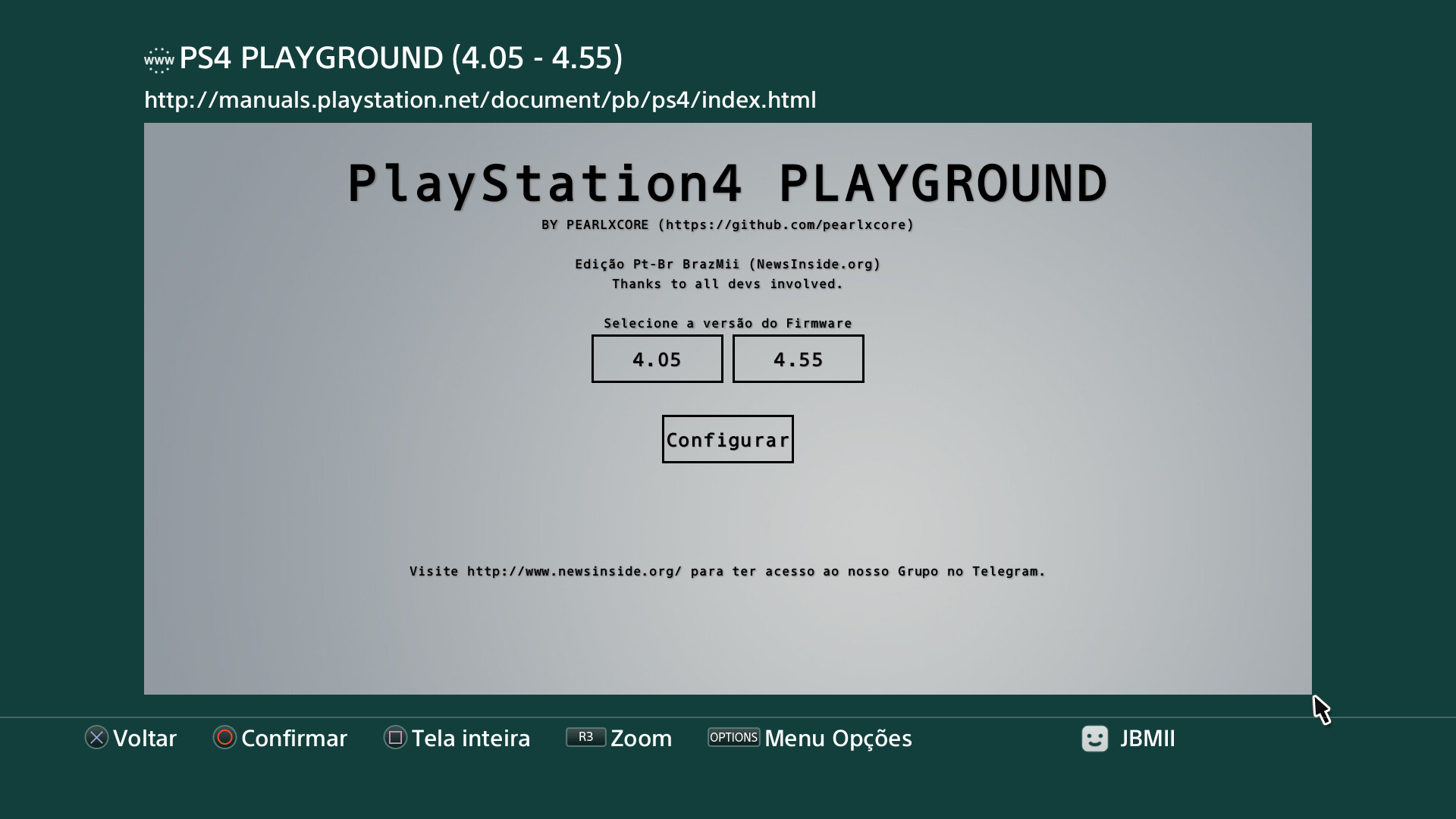The width and height of the screenshot is (1456, 819).
Task: Click the Edição Pt-Br BrazMii text
Action: 727,264
